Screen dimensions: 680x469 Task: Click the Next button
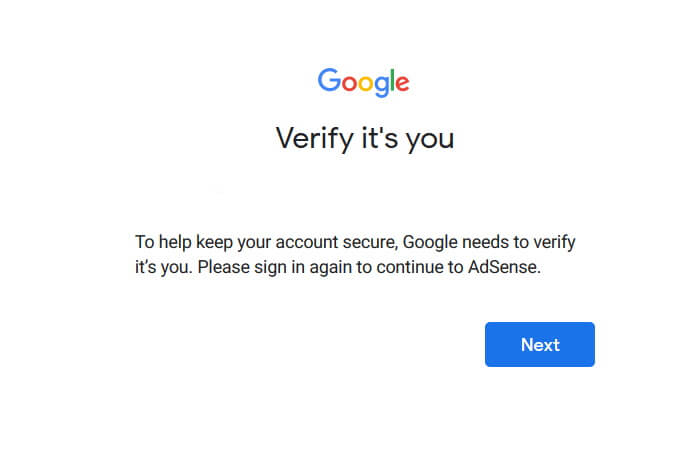click(x=540, y=345)
